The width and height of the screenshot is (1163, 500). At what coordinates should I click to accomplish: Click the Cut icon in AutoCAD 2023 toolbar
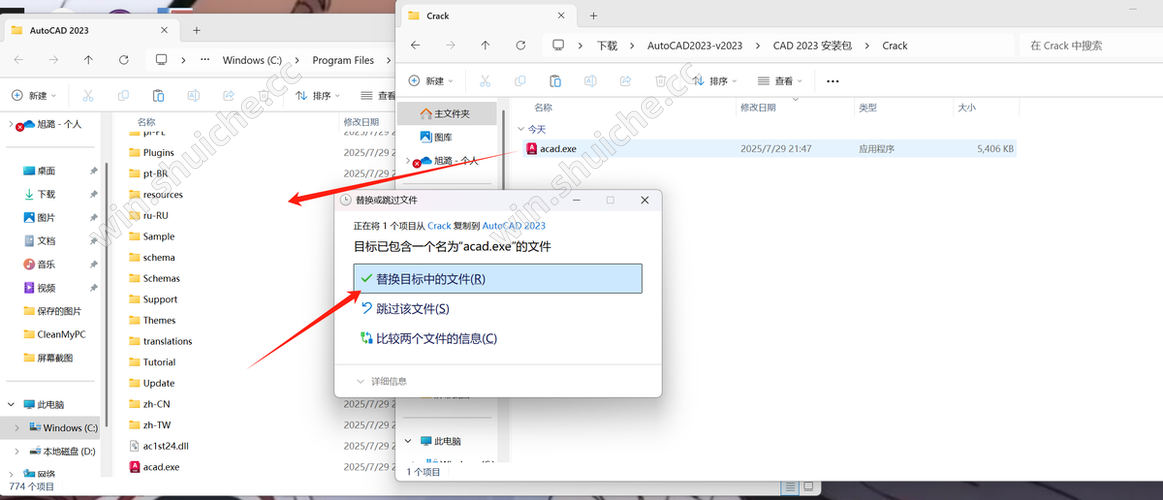pyautogui.click(x=88, y=96)
